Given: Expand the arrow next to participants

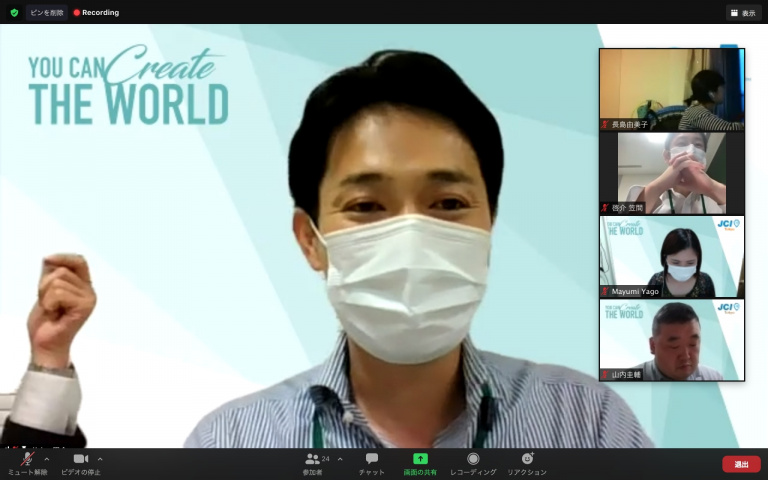Looking at the screenshot, I should click(340, 459).
